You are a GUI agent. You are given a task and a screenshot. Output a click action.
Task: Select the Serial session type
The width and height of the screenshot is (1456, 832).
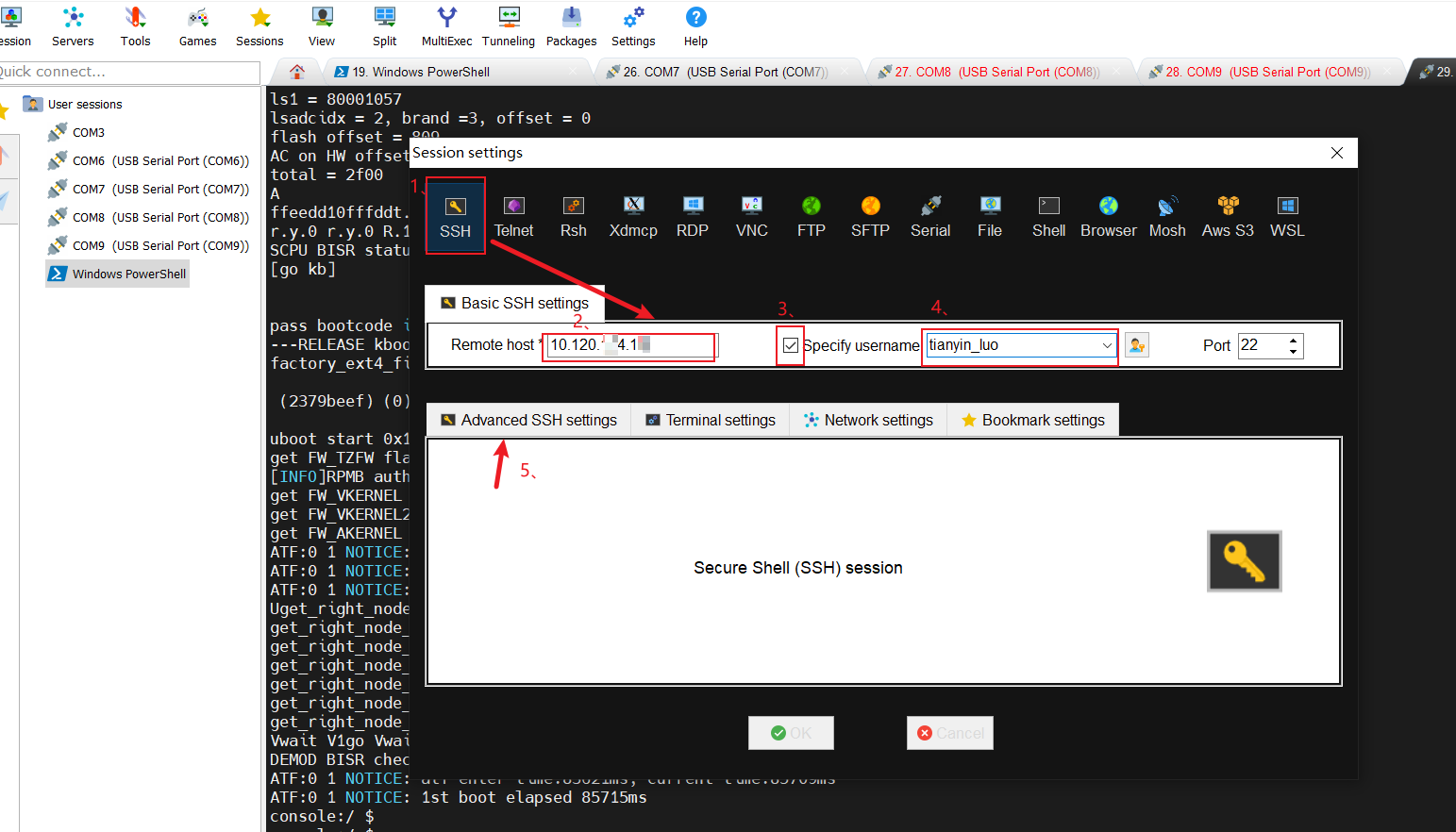[930, 216]
